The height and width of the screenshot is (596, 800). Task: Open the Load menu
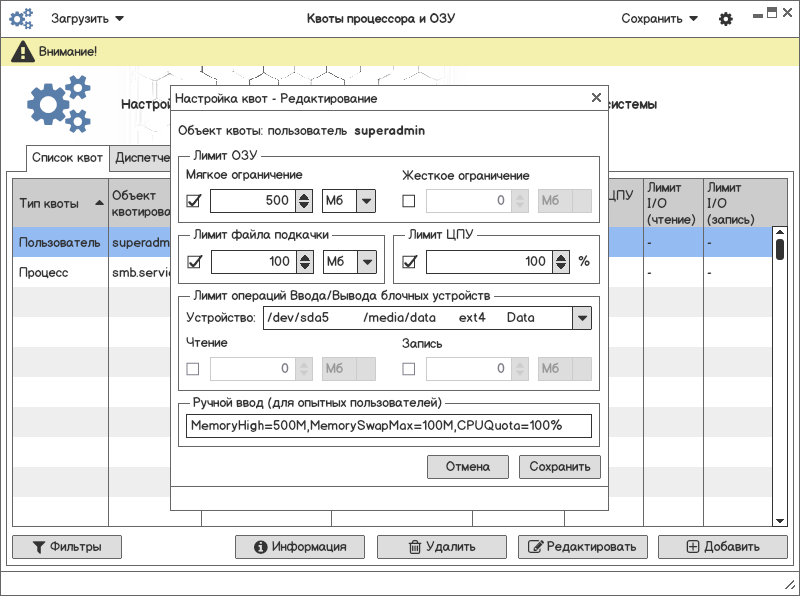coord(88,18)
